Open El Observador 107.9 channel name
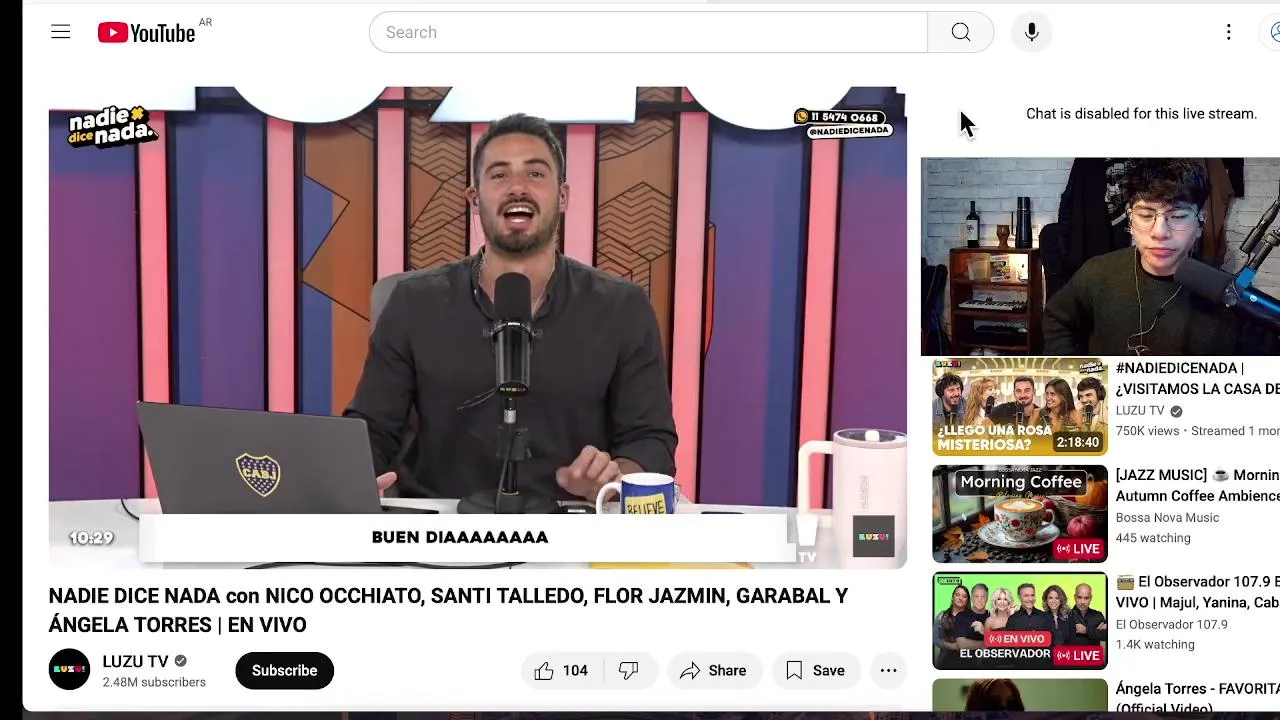Screen dimensions: 1280x720 [x=1171, y=624]
